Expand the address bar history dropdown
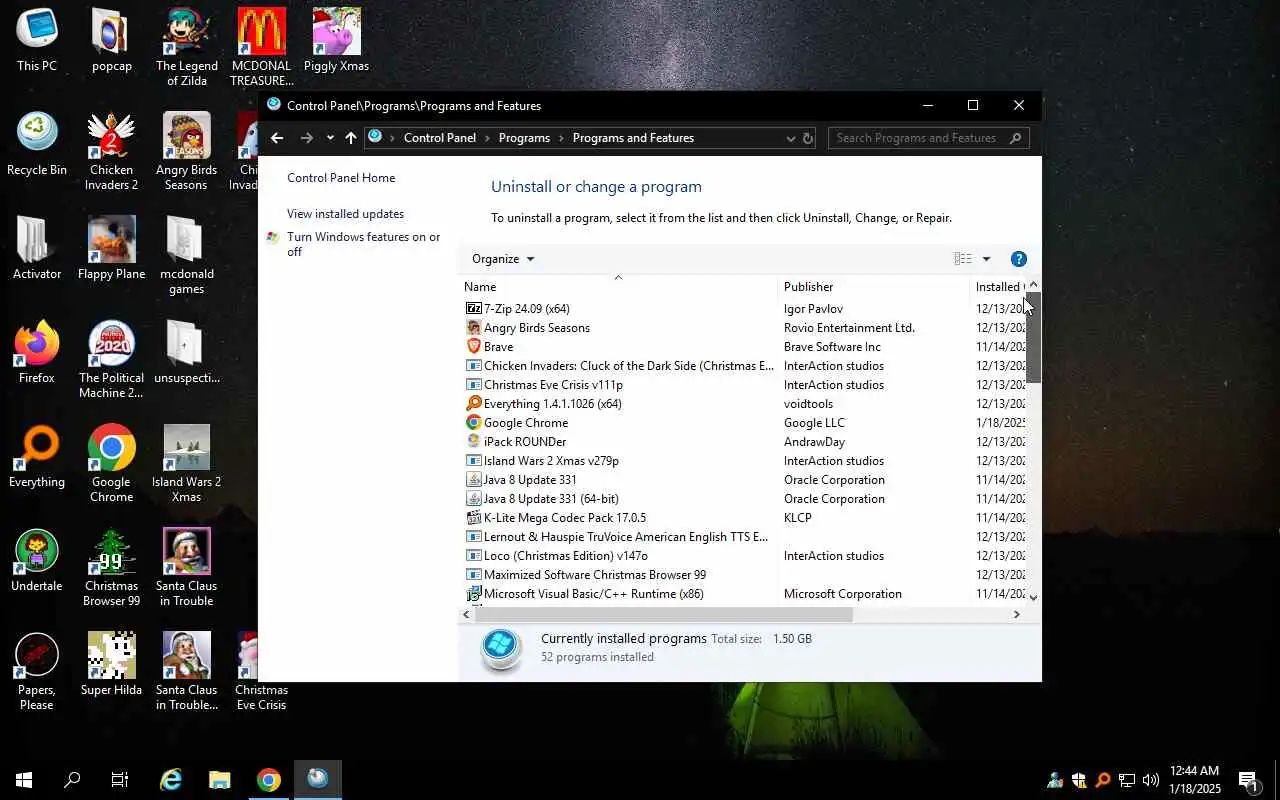1280x800 pixels. click(x=790, y=138)
